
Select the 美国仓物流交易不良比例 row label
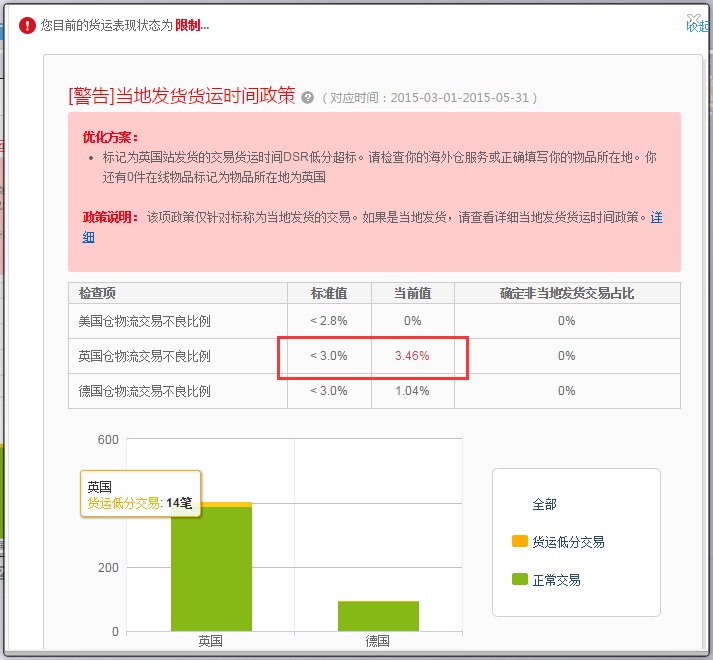coord(144,321)
